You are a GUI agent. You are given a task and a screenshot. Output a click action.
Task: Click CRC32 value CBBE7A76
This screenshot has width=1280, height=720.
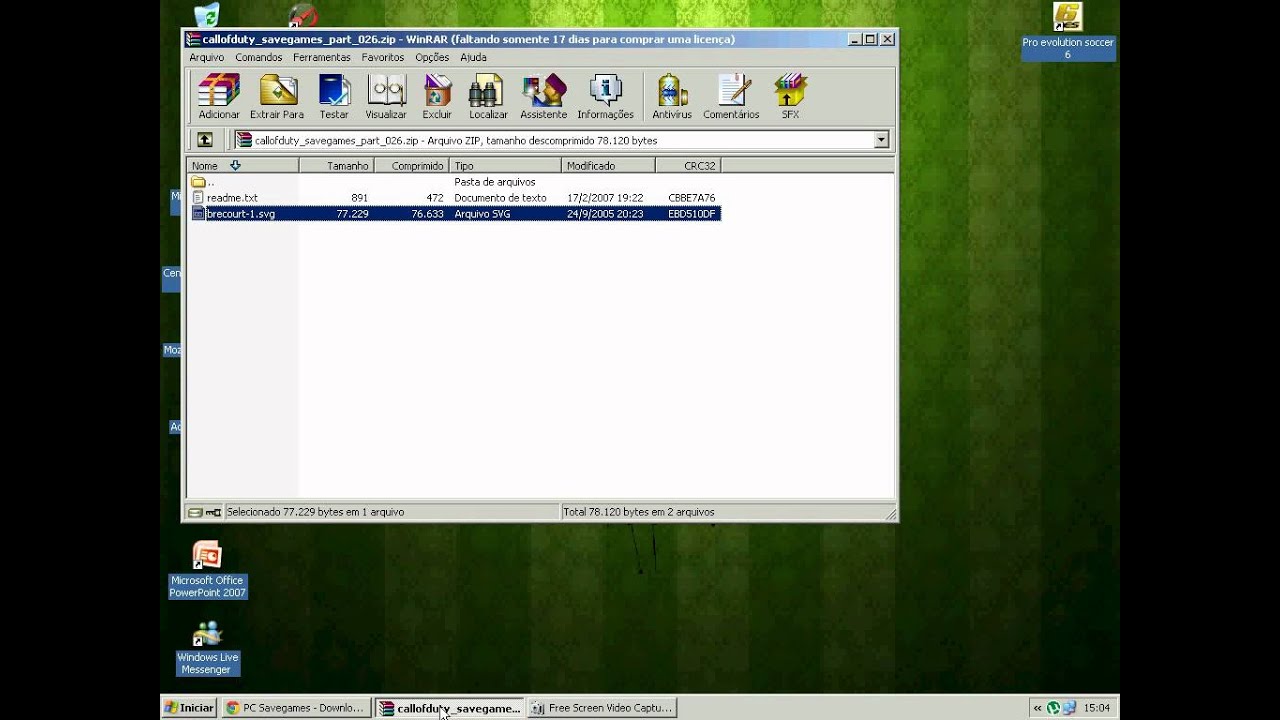click(x=692, y=198)
